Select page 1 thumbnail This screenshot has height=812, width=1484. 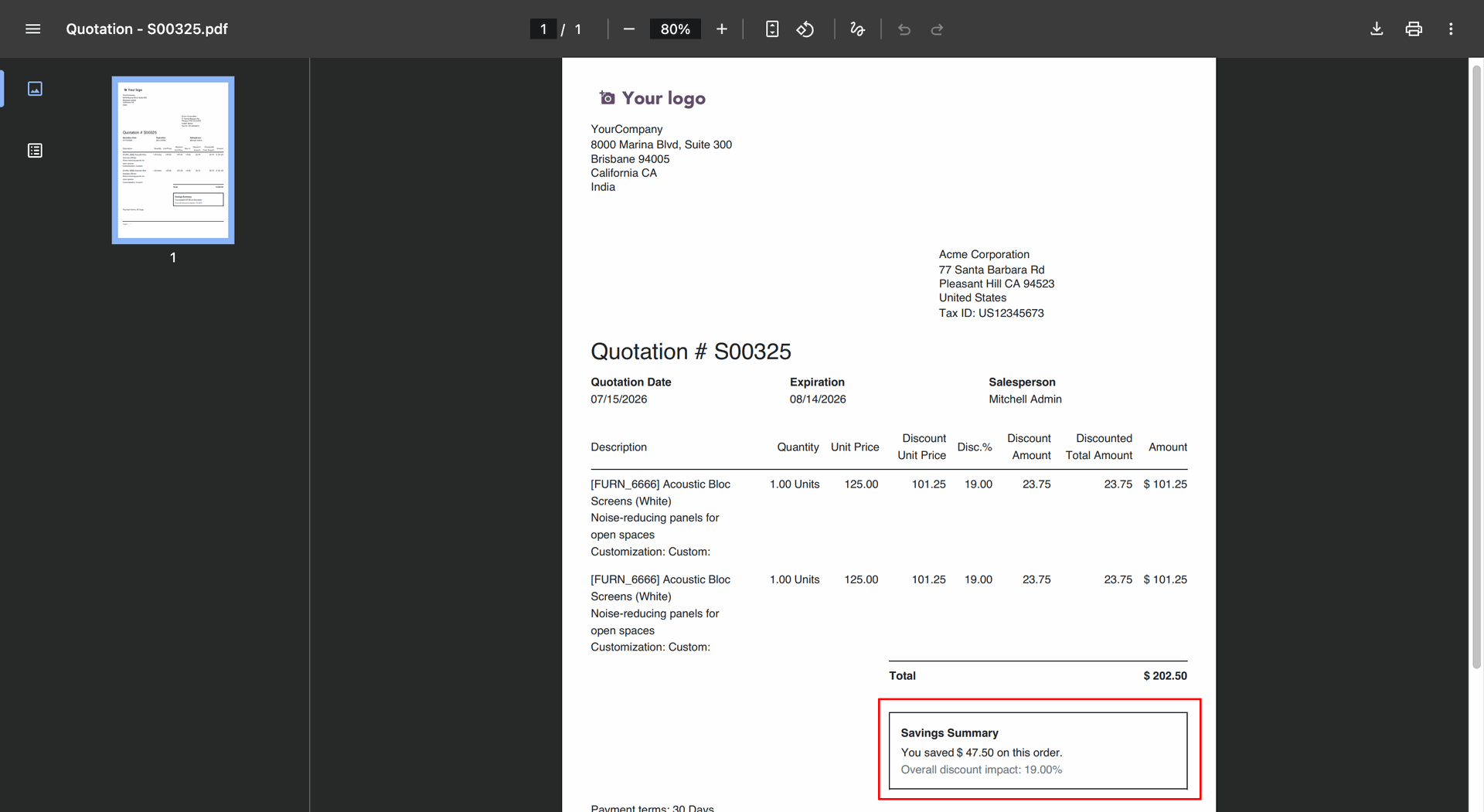173,160
